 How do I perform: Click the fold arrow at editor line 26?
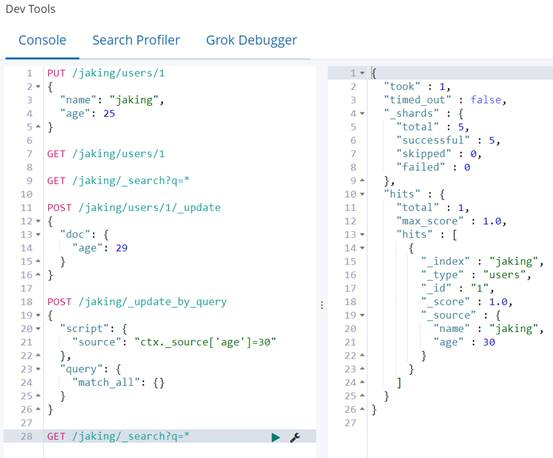click(38, 409)
